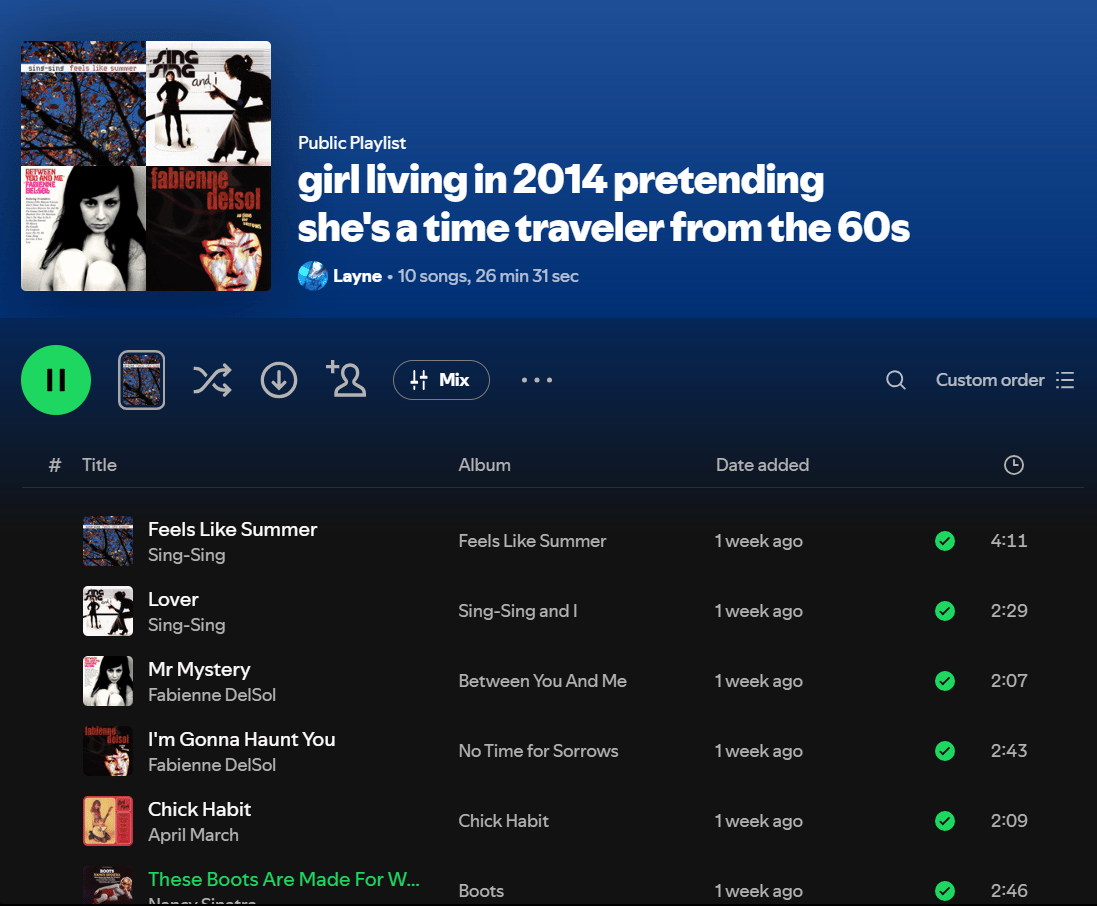1097x906 pixels.
Task: Sort by the Title column header
Action: (99, 465)
